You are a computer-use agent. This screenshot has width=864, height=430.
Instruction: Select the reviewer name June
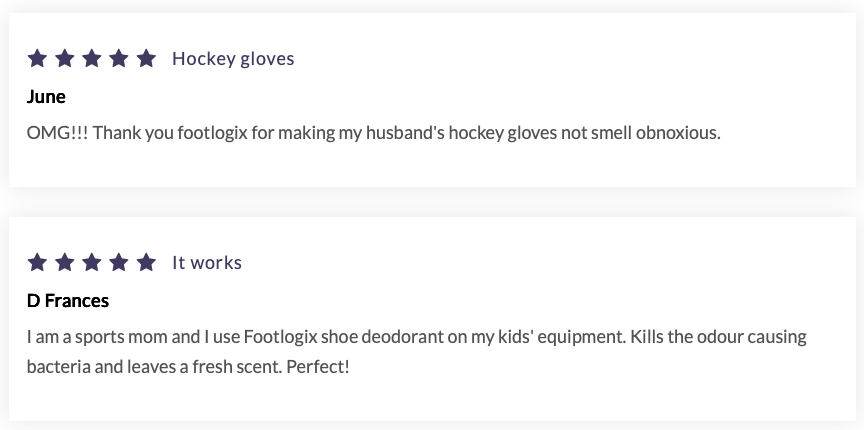coord(46,97)
